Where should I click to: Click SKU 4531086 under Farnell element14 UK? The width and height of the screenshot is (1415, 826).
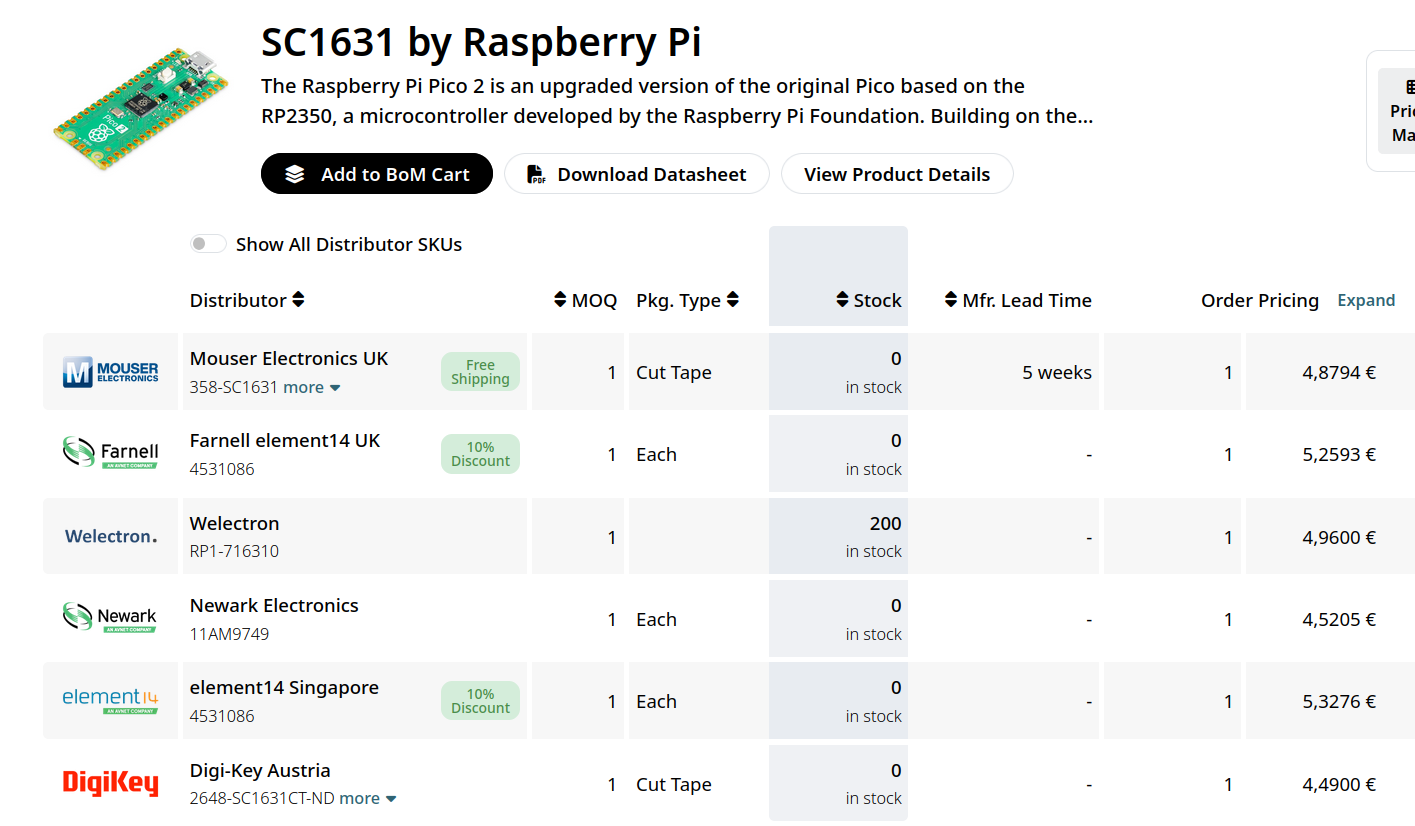222,469
